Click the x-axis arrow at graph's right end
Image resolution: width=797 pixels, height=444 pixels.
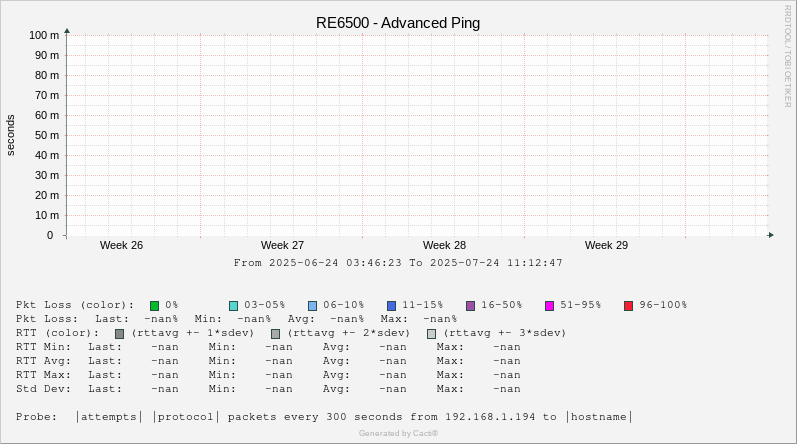(x=770, y=235)
